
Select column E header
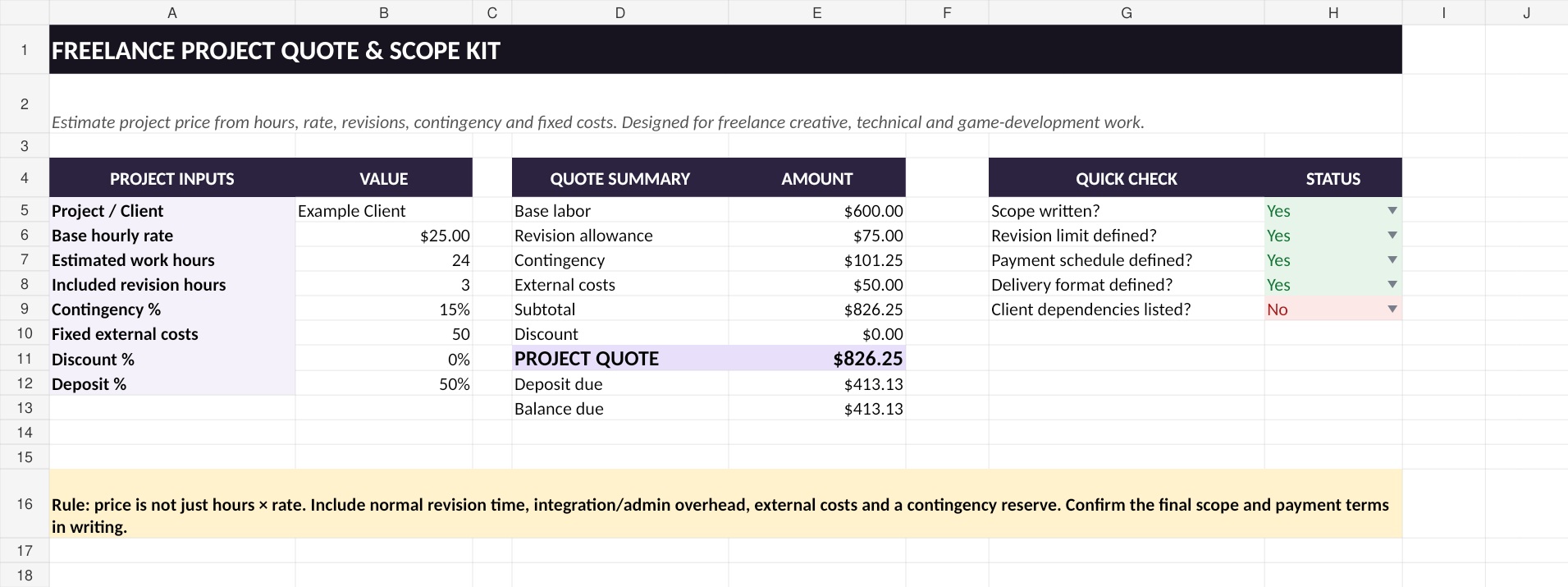[817, 12]
